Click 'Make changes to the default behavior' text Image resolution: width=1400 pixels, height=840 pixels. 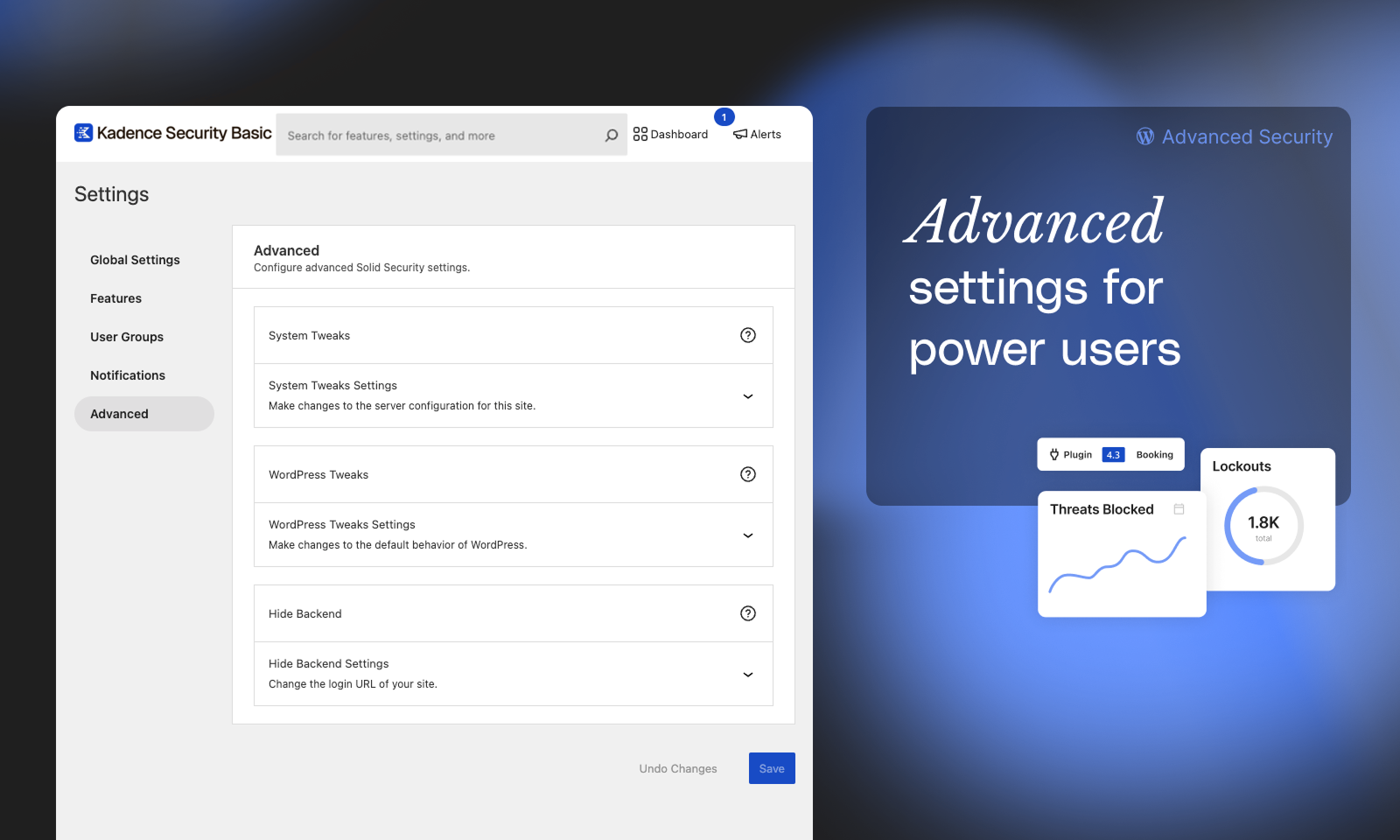tap(398, 545)
